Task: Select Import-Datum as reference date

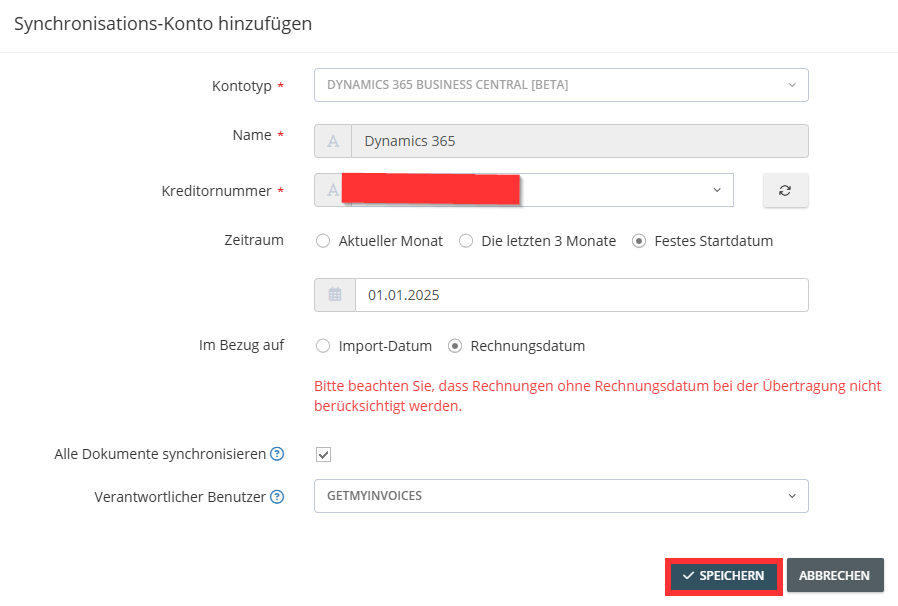Action: click(x=323, y=346)
